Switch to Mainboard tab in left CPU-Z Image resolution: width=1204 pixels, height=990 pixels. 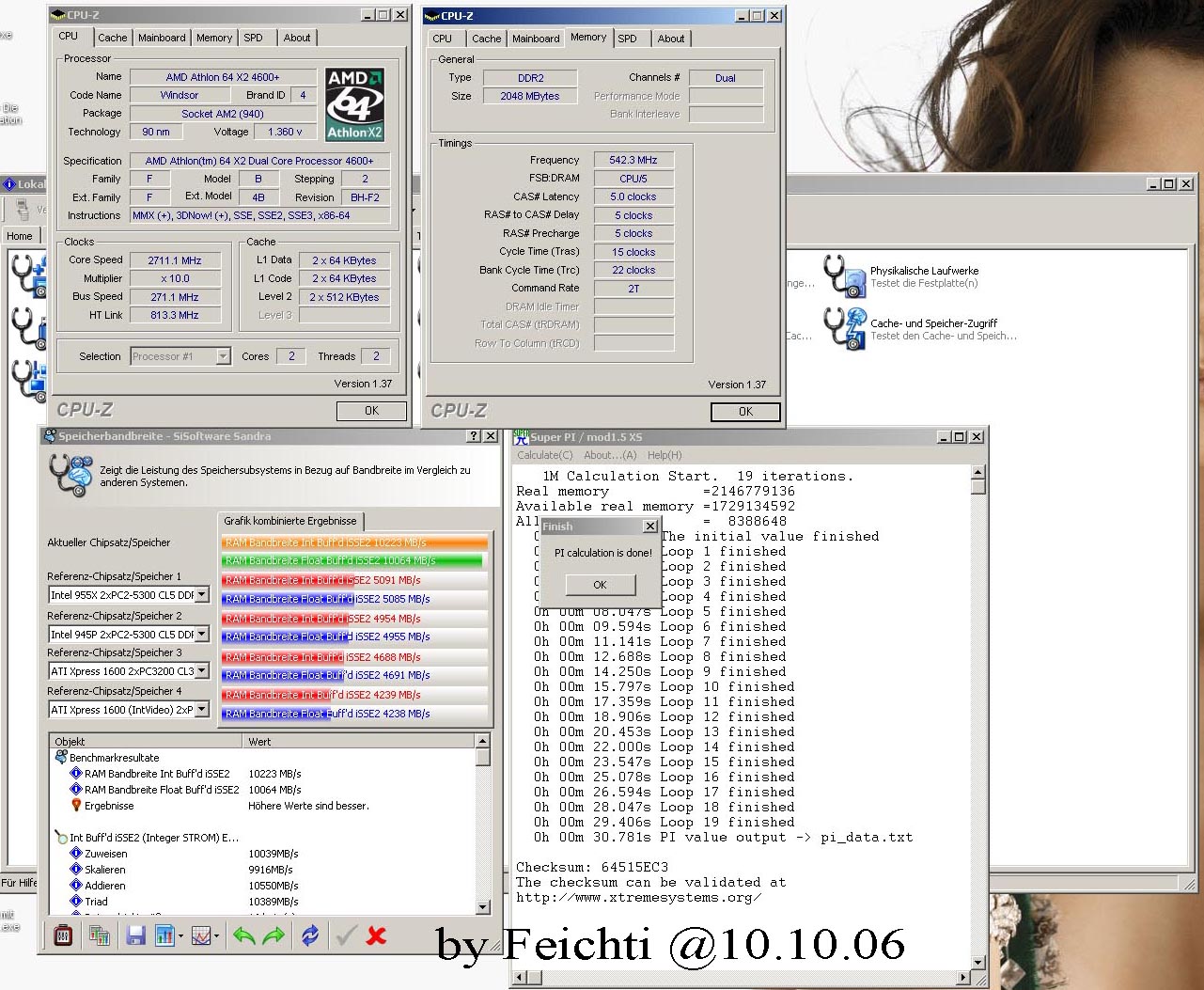(x=162, y=38)
